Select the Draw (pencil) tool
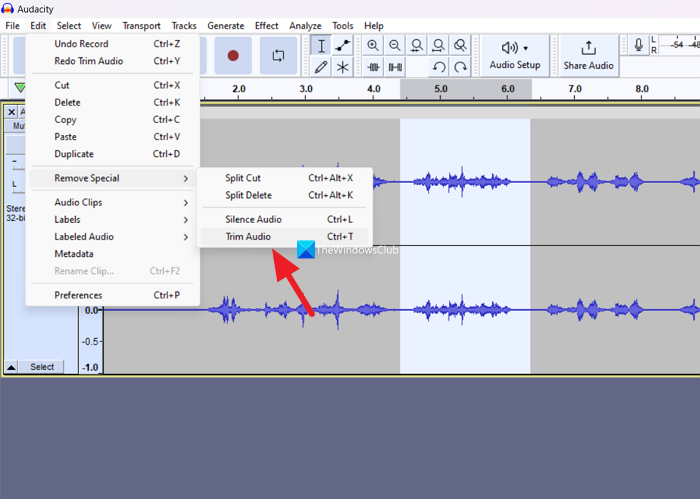700x499 pixels. tap(321, 67)
